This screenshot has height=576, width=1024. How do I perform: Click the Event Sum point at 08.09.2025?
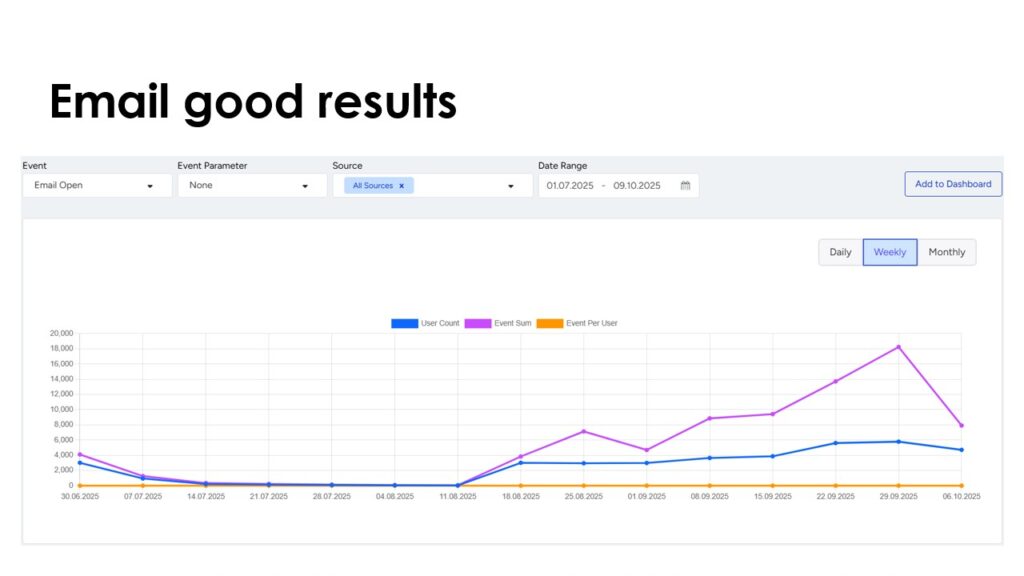point(710,418)
